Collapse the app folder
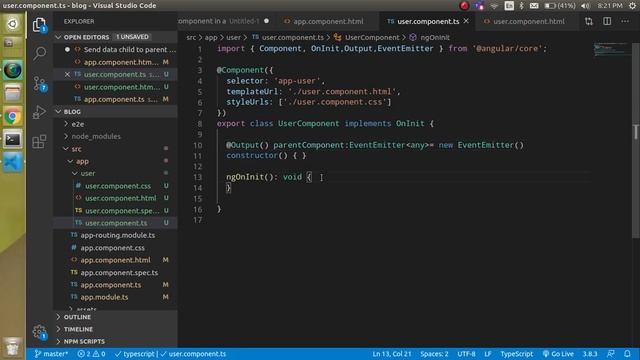This screenshot has width=640, height=360. 82,161
